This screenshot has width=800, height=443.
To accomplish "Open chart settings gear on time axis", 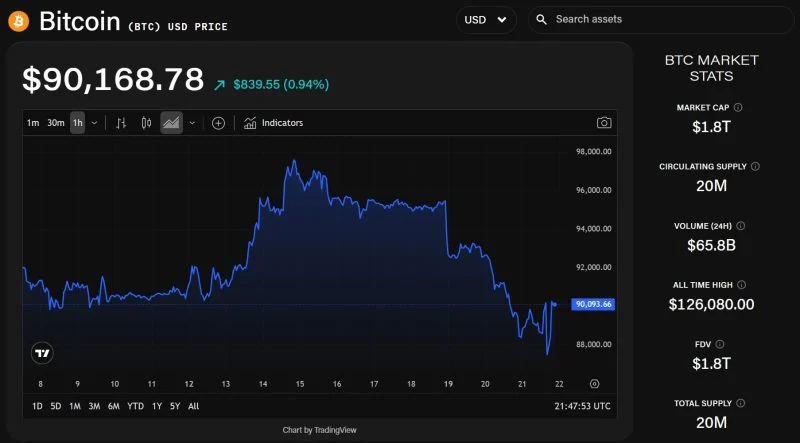I will pos(594,384).
